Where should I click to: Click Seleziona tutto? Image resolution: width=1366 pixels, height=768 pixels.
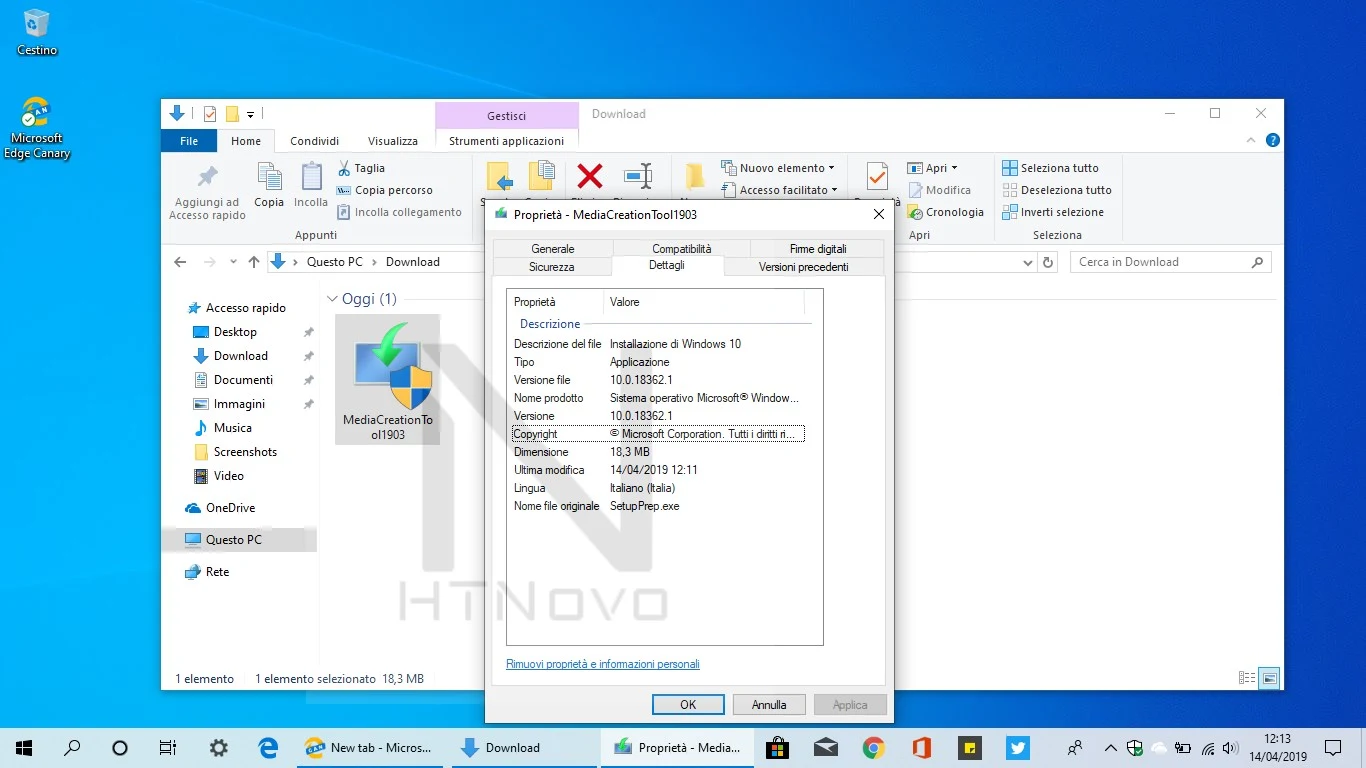click(1051, 168)
